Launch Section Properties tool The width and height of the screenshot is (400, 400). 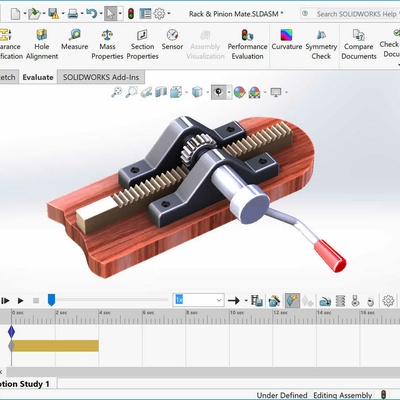(x=142, y=44)
